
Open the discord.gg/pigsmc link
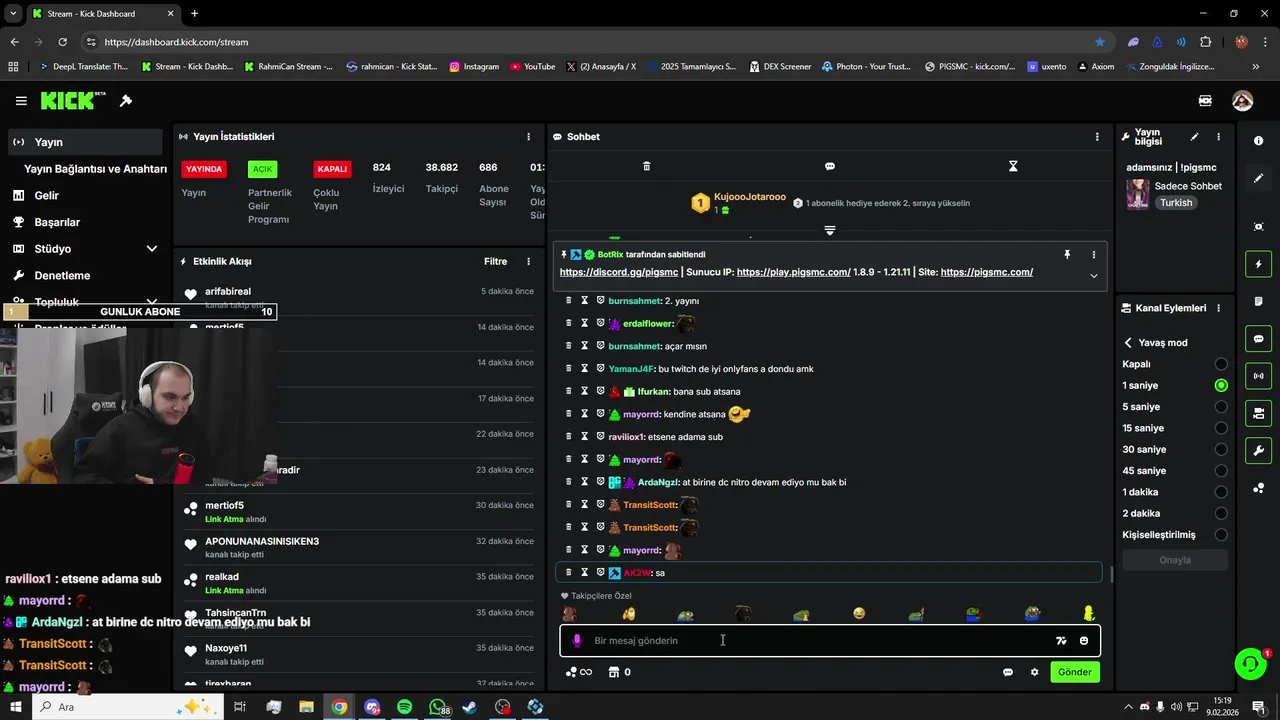click(620, 272)
